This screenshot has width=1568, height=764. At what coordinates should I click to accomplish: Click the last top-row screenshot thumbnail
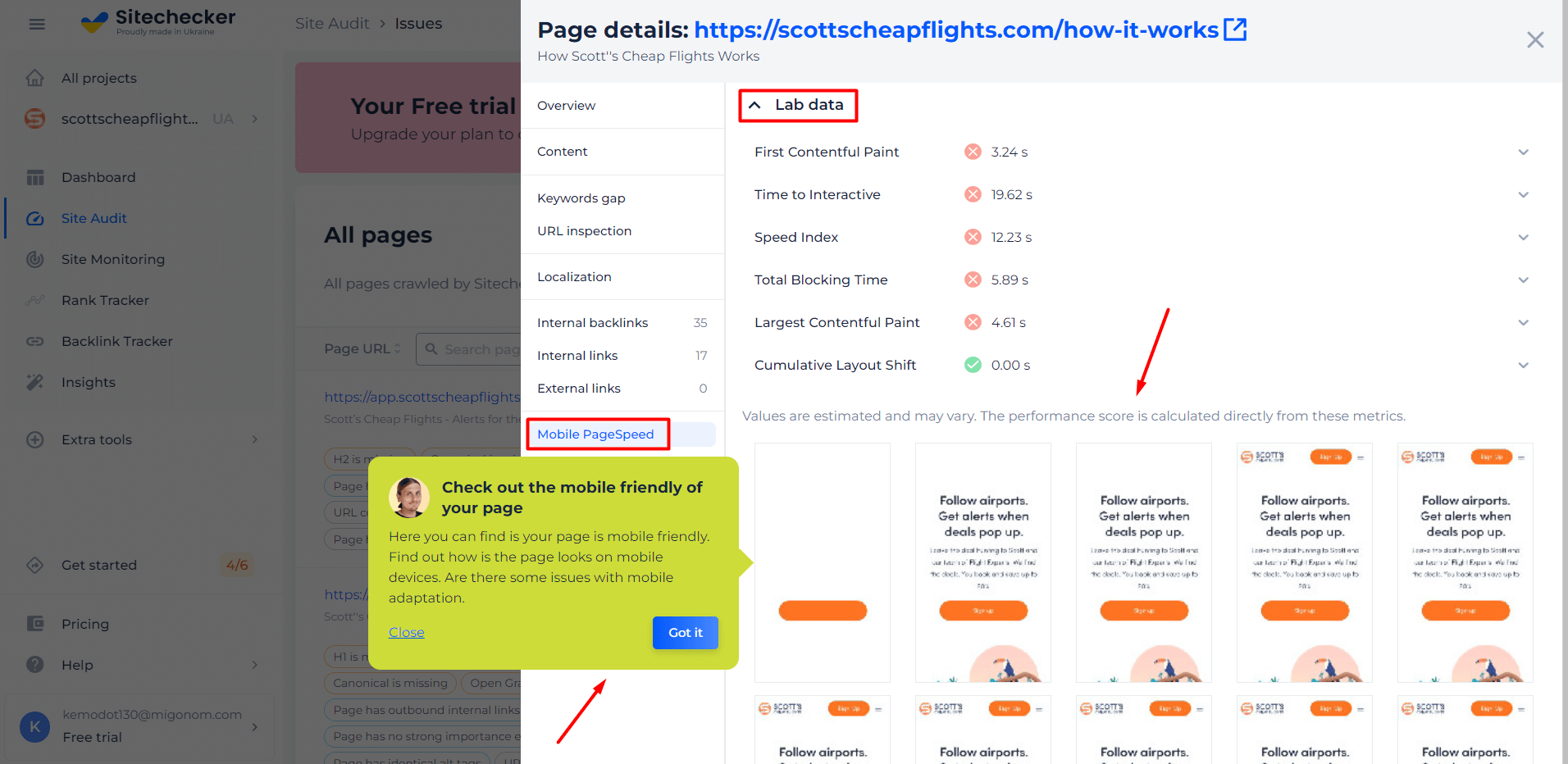coord(1465,562)
